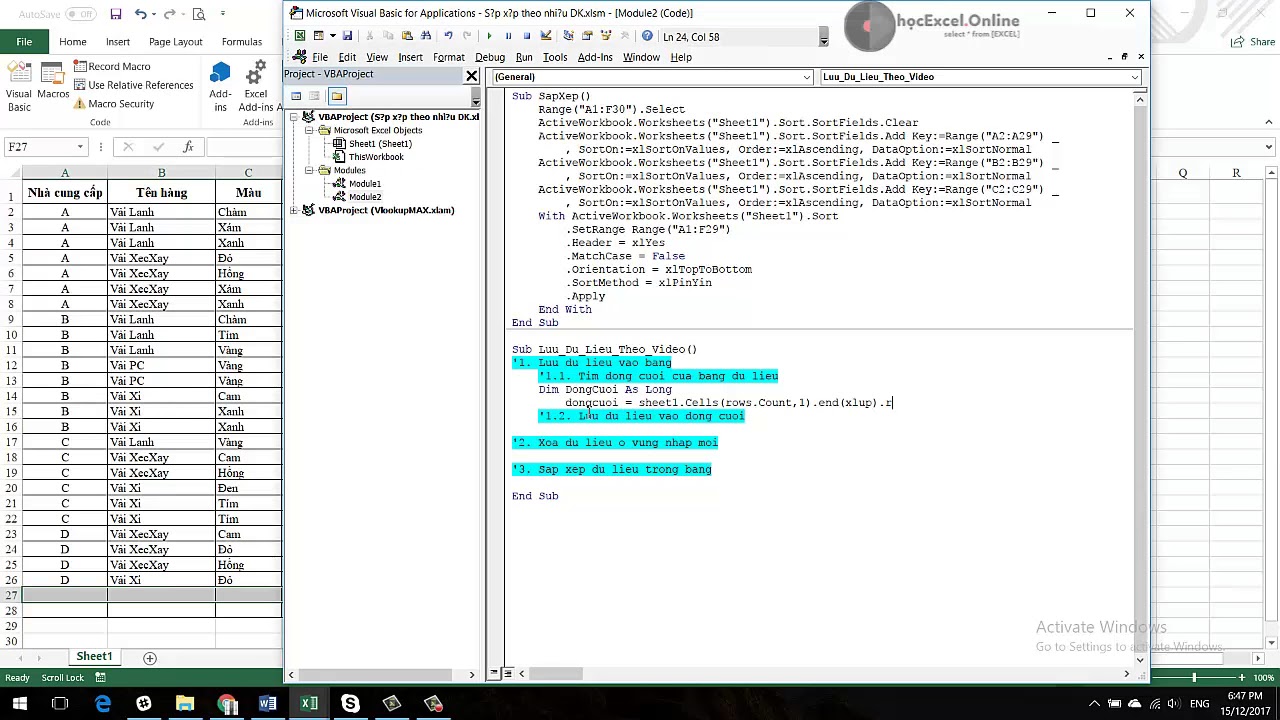The image size is (1280, 720).
Task: Expand VBAProject (VlookupMAX.xlam) node
Action: pos(295,210)
